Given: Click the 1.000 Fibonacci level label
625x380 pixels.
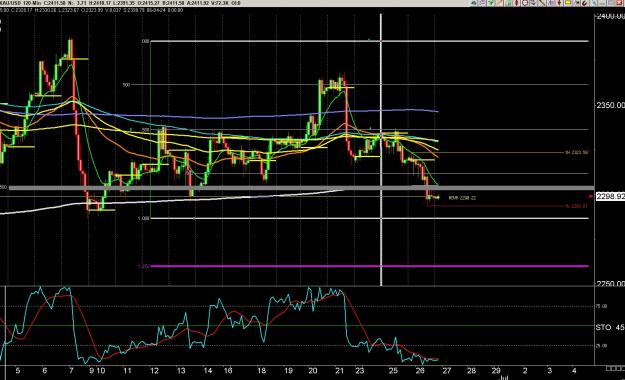Looking at the screenshot, I should click(143, 218).
